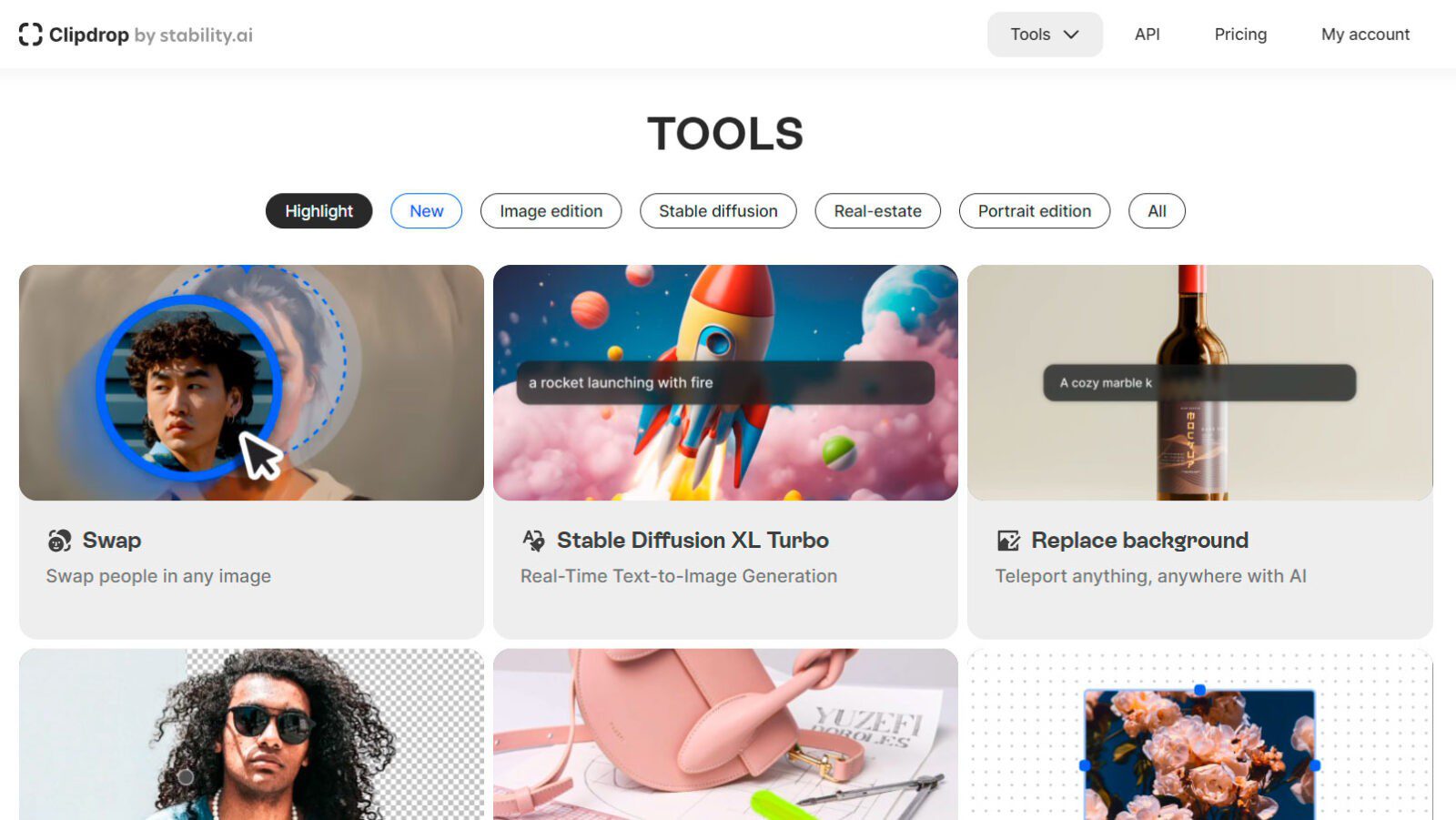1456x820 pixels.
Task: Click the top handle on the flower image
Action: coord(1199,690)
